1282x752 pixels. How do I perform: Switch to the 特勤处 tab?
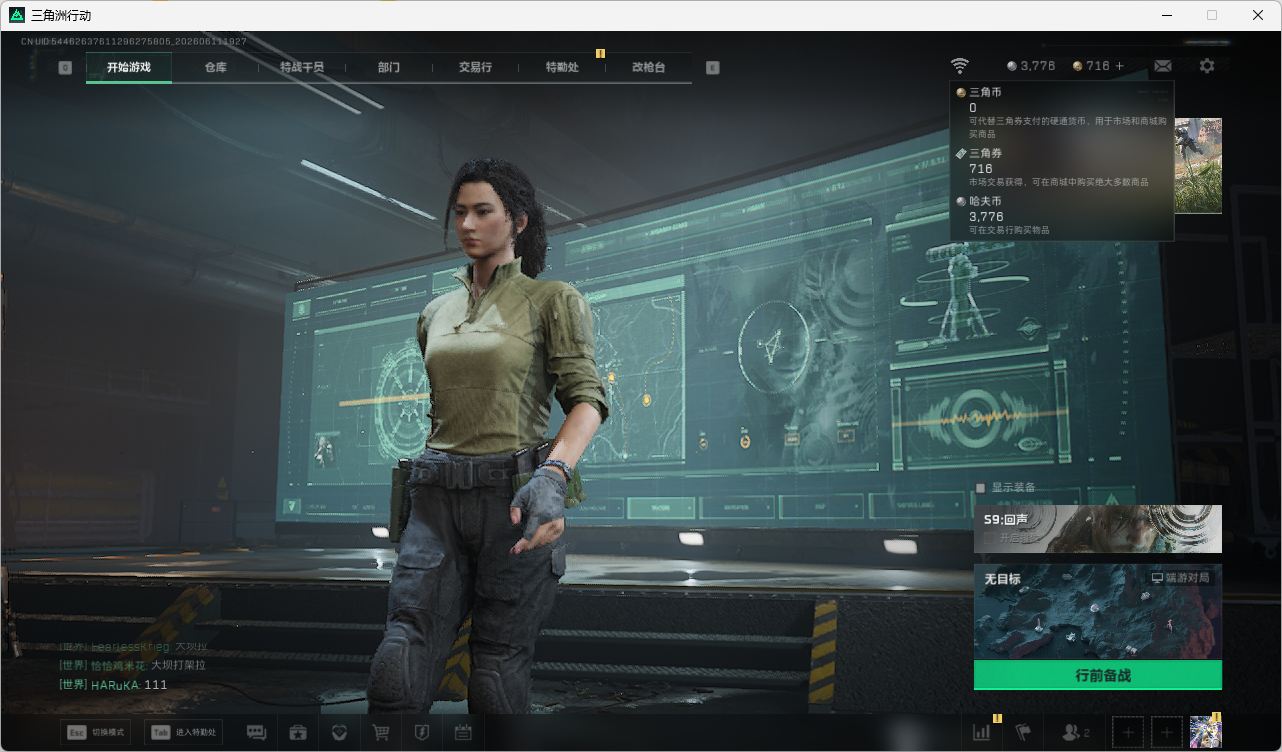(x=562, y=67)
